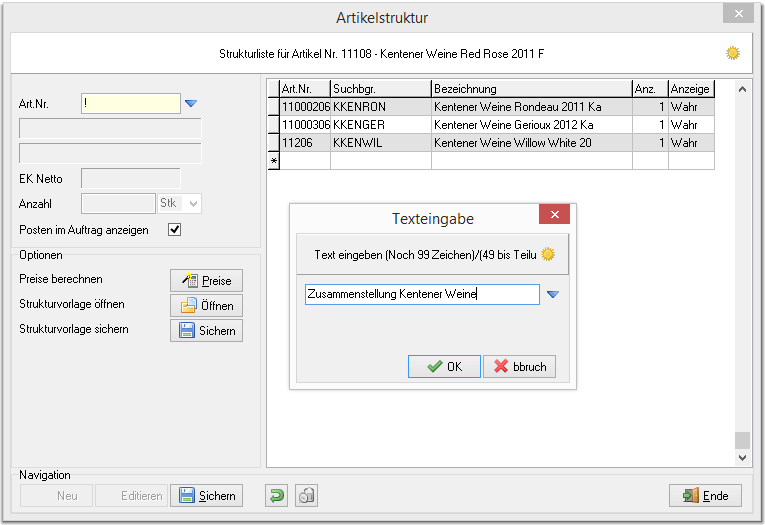765x525 pixels.
Task: Click the row selector of KKENRON row
Action: point(274,107)
